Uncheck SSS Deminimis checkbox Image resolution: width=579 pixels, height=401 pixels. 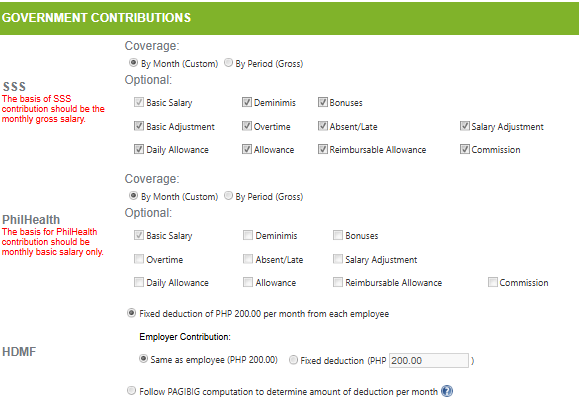247,102
